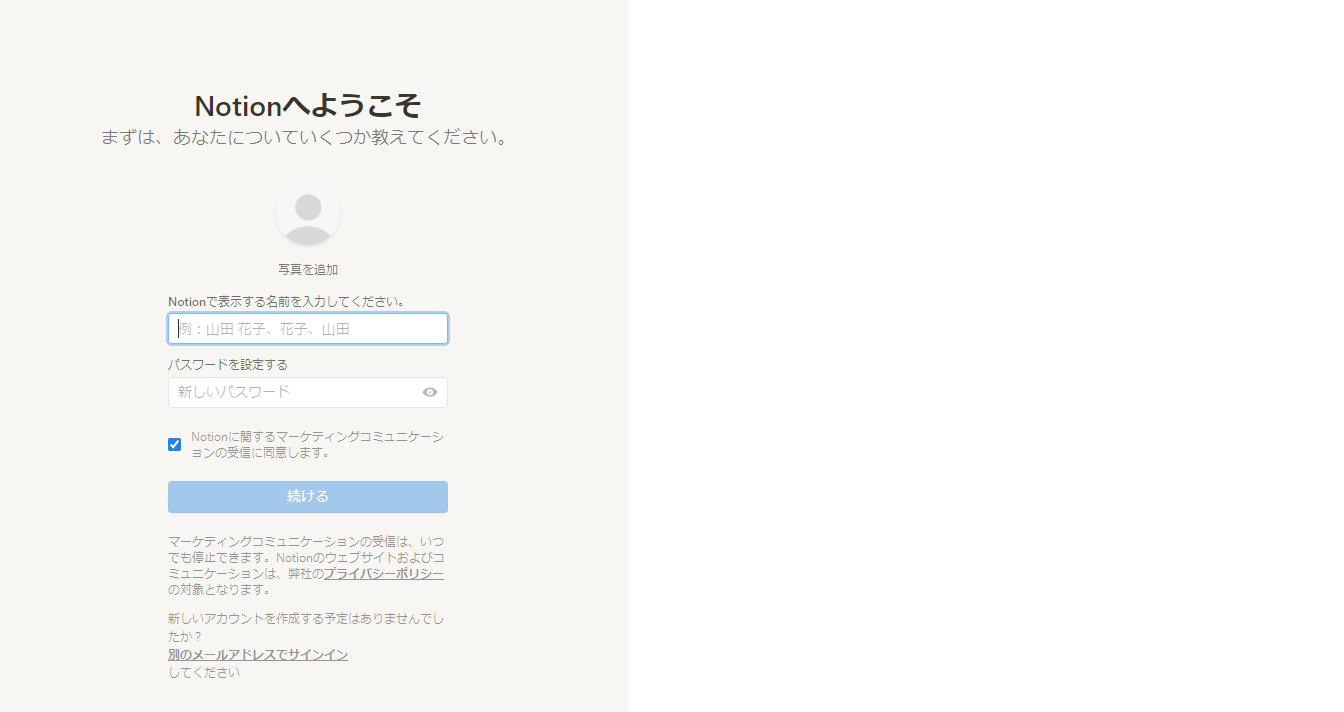Click the 新しいアカウントを作成する予定 question text

pyautogui.click(x=306, y=627)
